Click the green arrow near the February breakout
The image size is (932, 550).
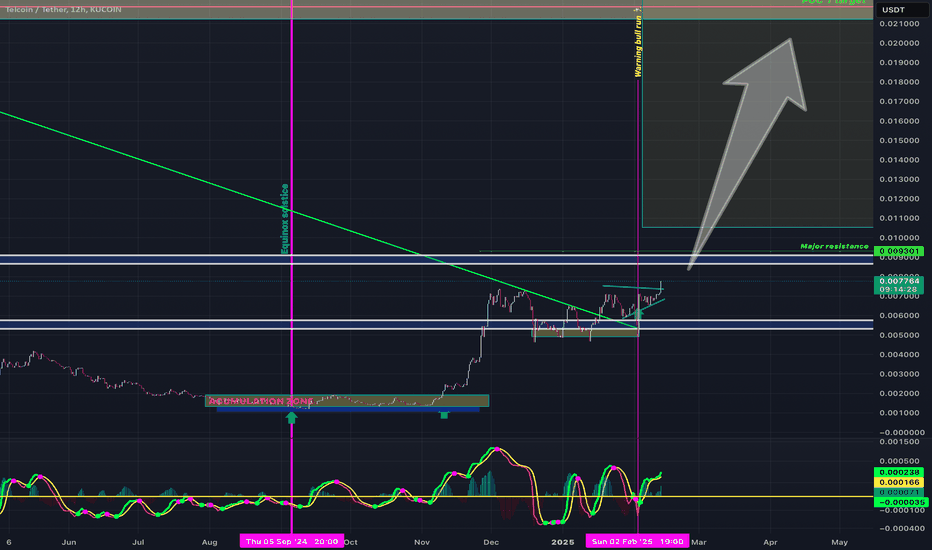[638, 313]
